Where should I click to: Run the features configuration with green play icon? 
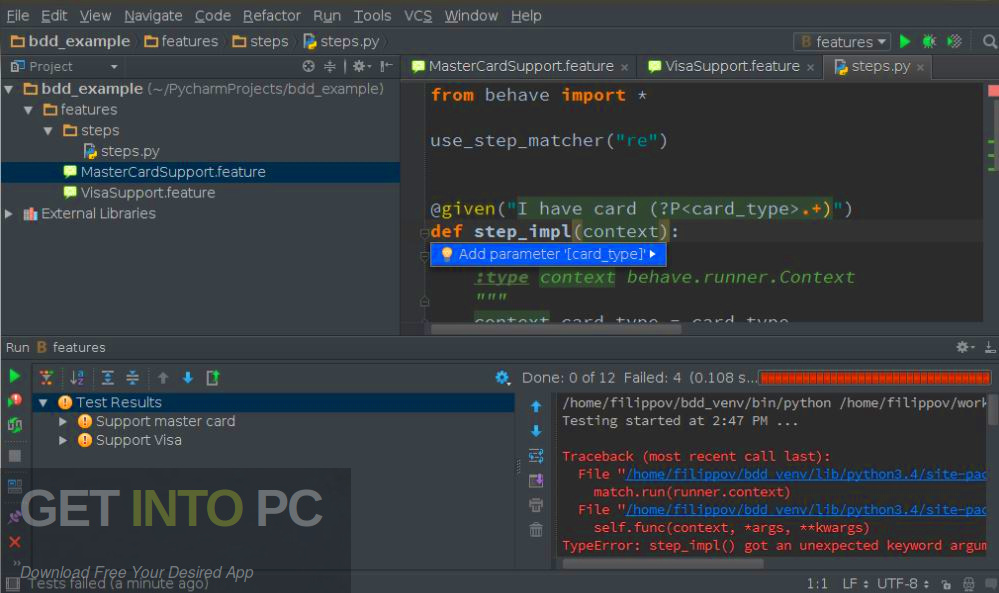904,41
